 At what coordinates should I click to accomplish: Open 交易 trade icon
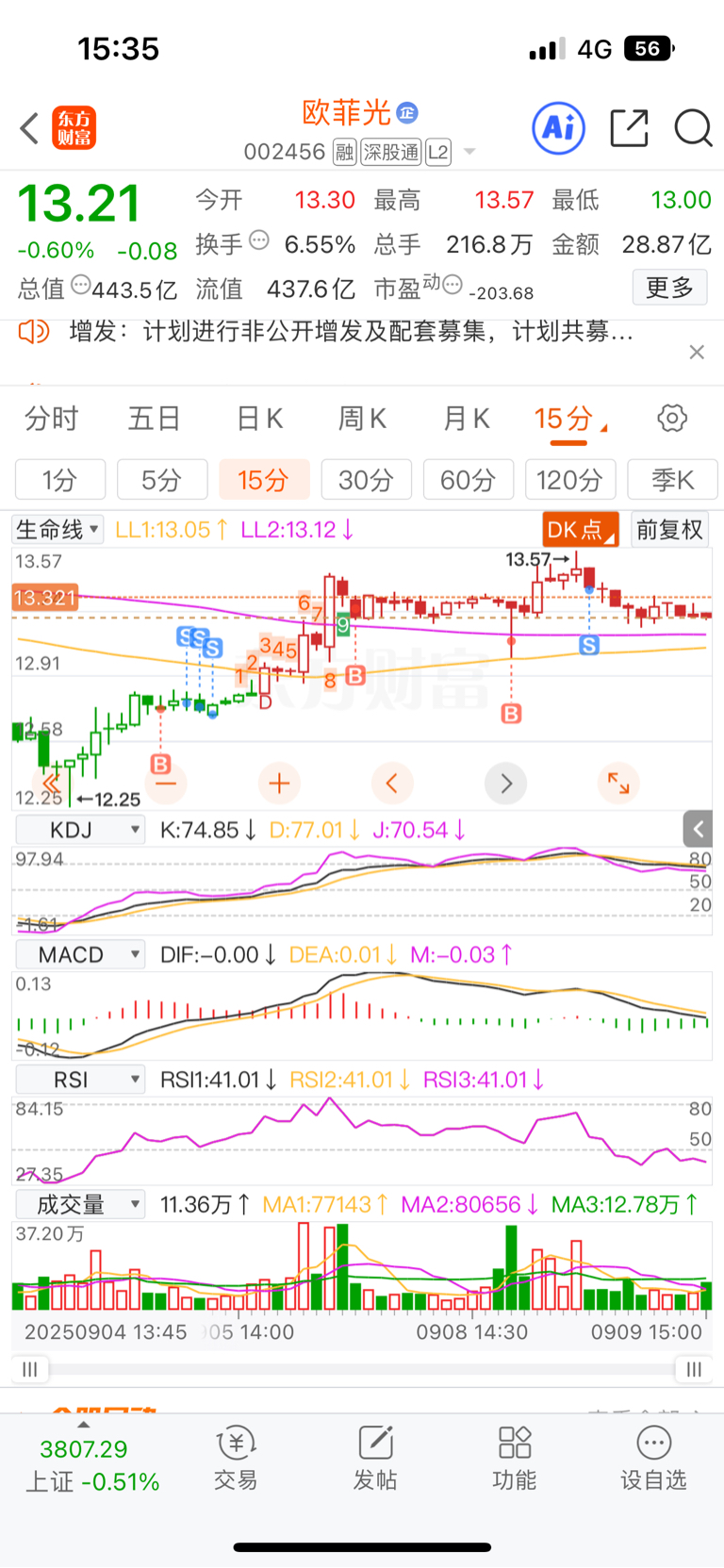(x=236, y=1458)
